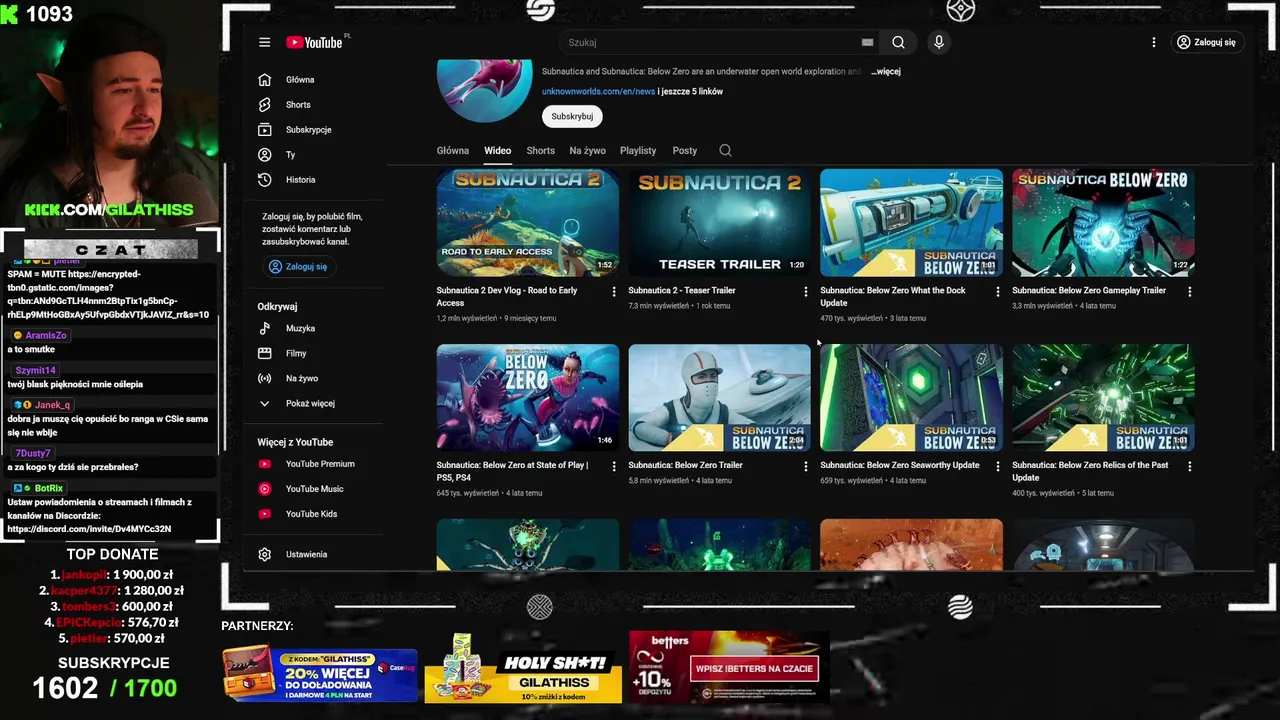The image size is (1280, 720).
Task: Play Below Zero Seaworthy Update thumbnail
Action: tap(911, 398)
